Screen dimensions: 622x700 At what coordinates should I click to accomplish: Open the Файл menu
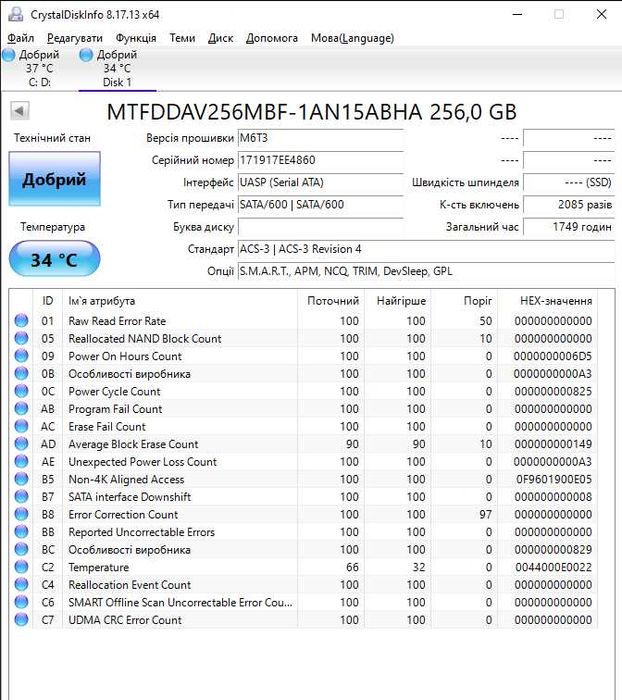(21, 38)
